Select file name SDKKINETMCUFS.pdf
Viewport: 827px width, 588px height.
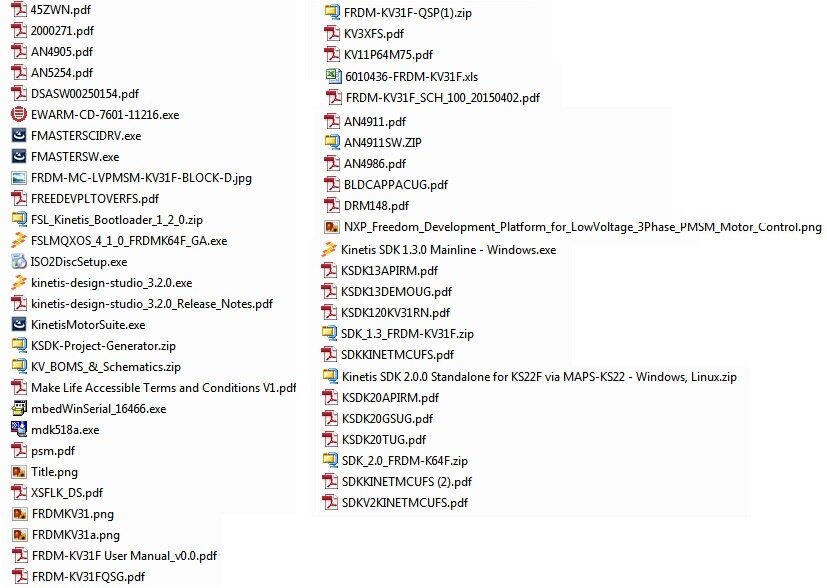[398, 355]
